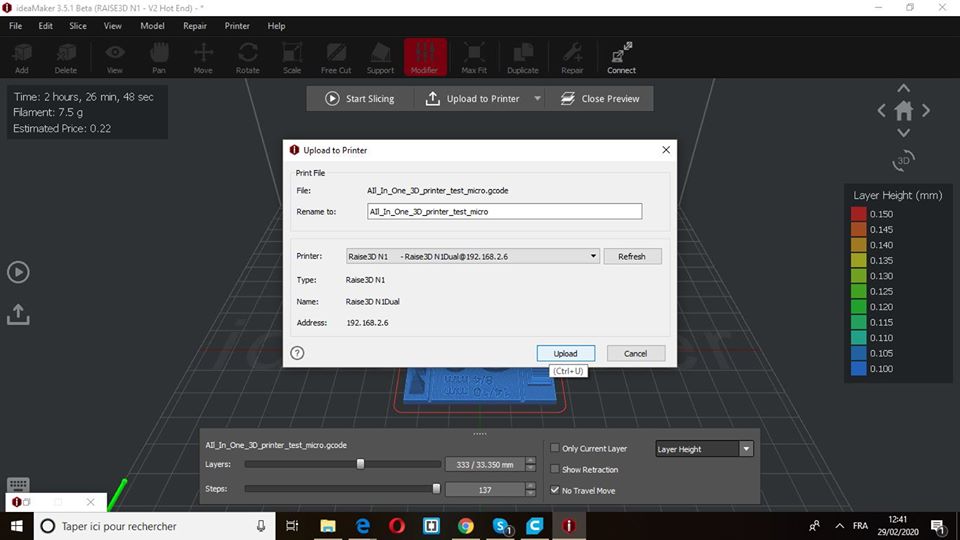960x540 pixels.
Task: Click the Rename to text field
Action: [x=504, y=211]
